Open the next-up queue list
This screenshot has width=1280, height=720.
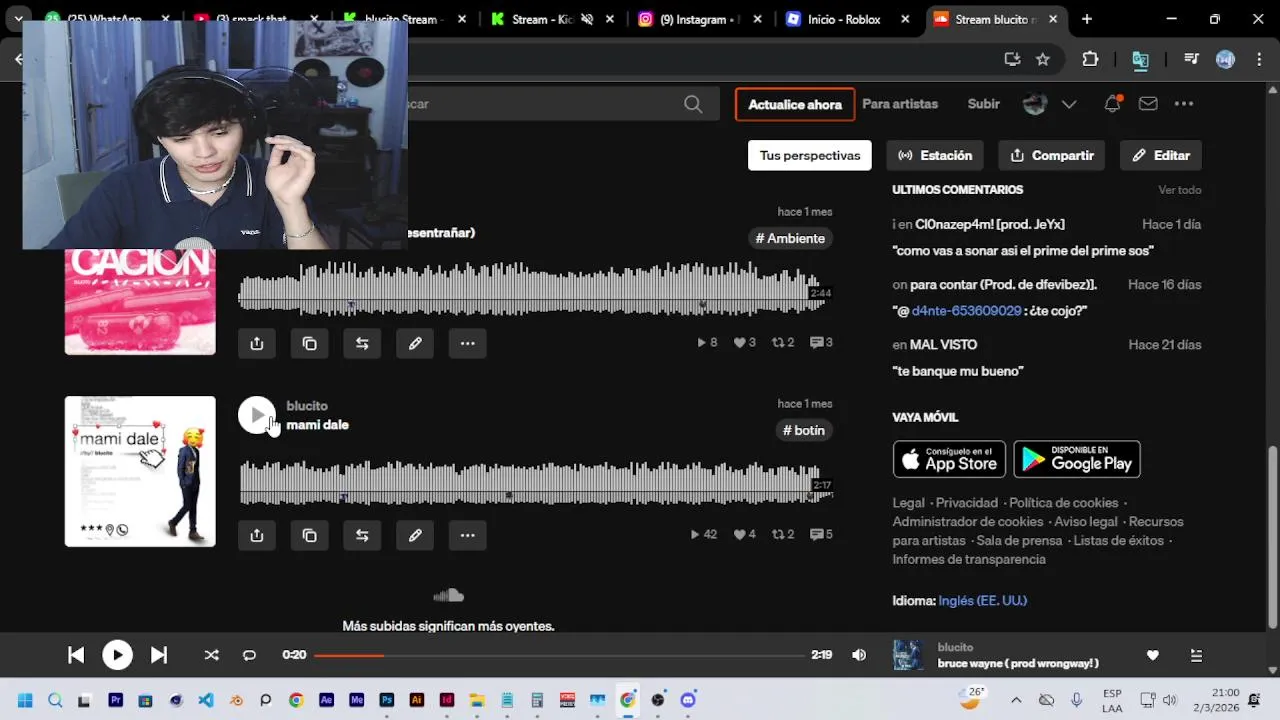1196,655
